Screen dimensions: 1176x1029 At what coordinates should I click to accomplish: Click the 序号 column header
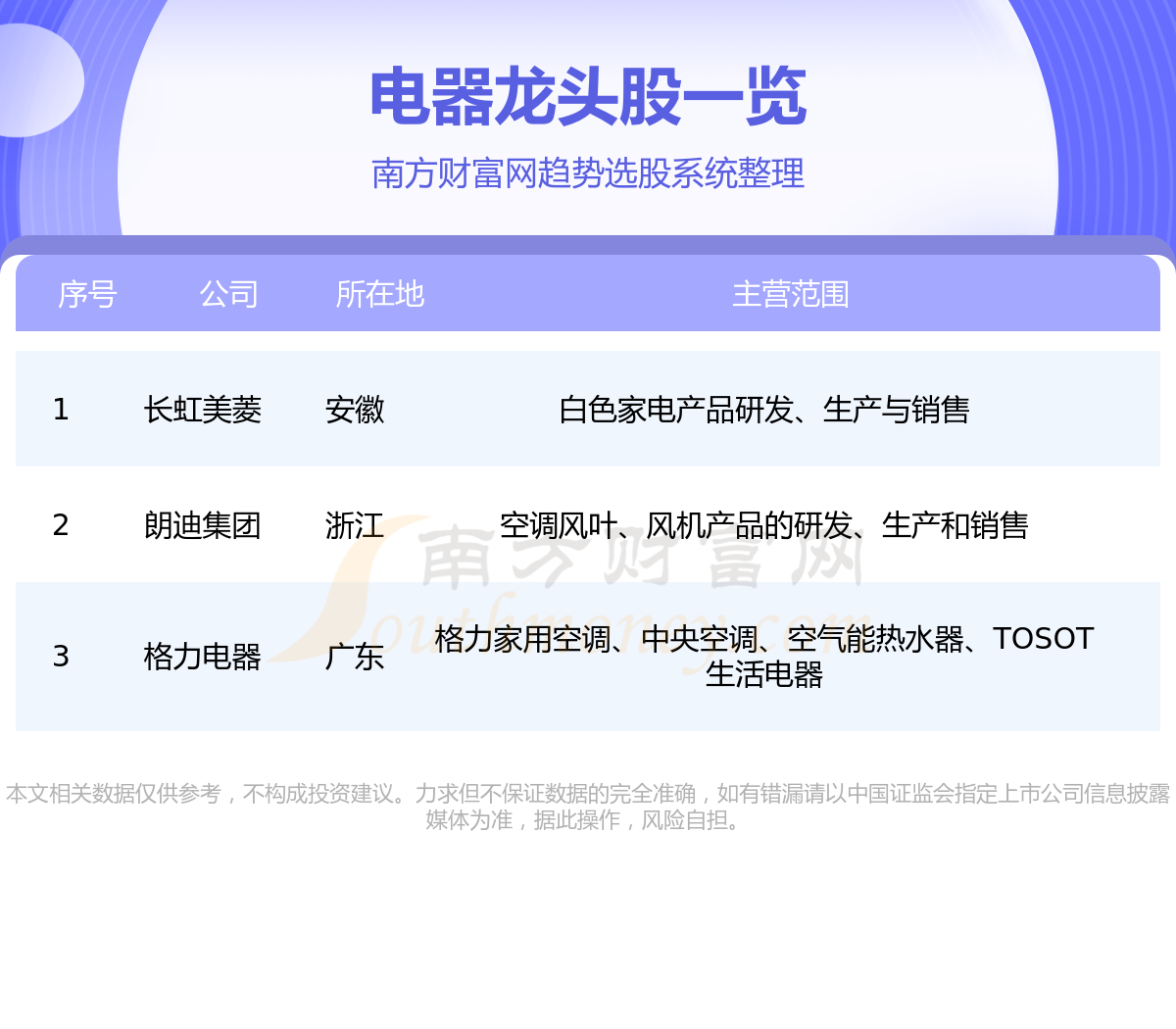click(87, 294)
